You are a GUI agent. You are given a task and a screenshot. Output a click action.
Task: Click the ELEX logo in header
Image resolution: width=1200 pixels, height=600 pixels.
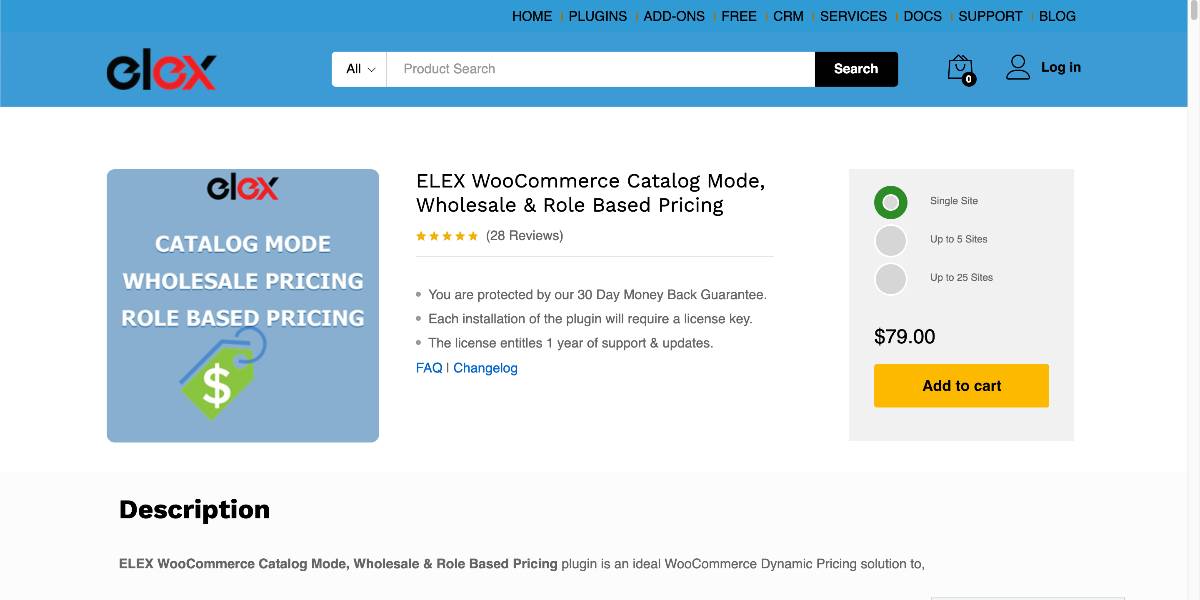[162, 69]
